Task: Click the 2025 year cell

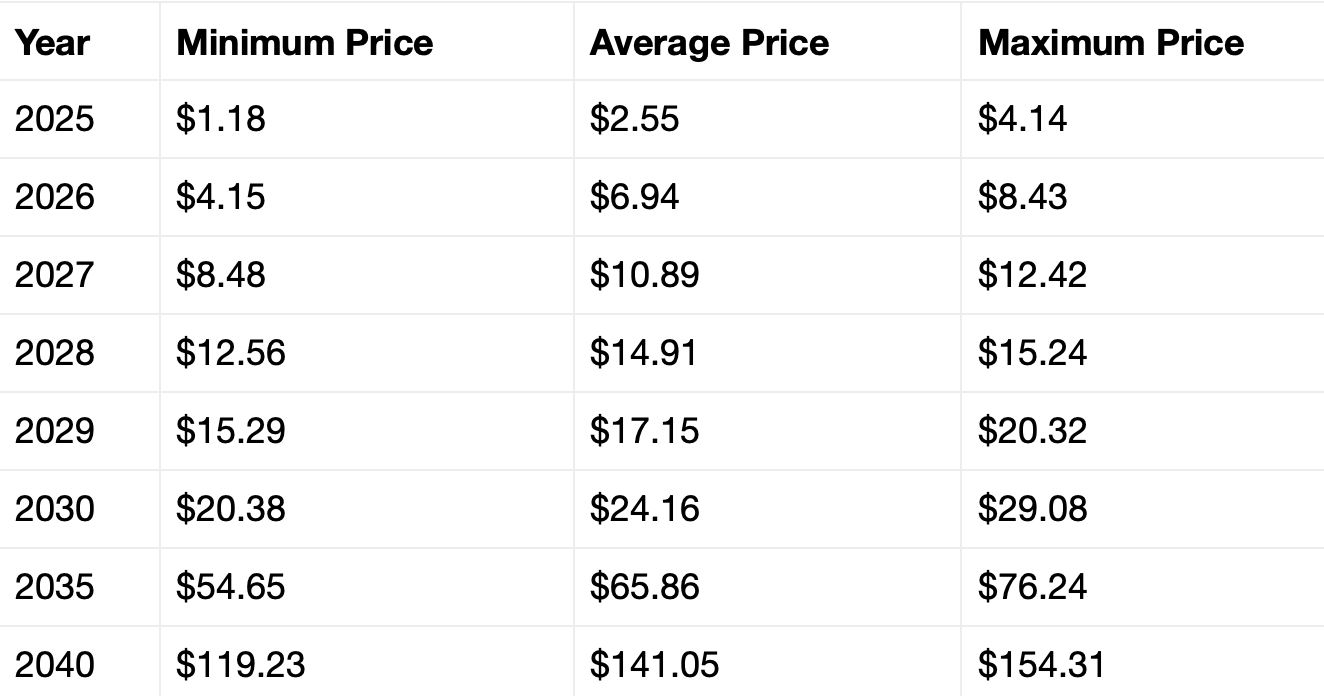Action: [55, 119]
